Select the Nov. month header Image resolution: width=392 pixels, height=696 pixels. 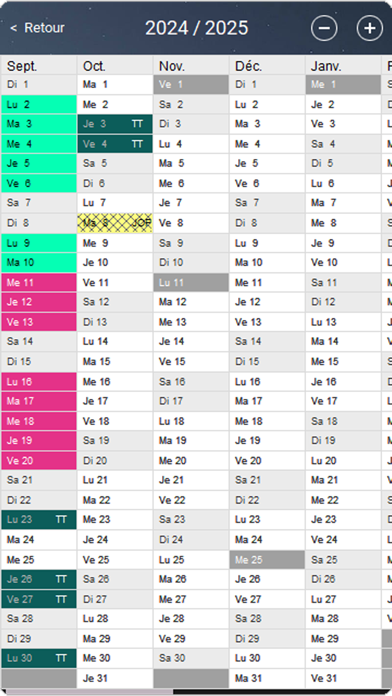pos(191,66)
